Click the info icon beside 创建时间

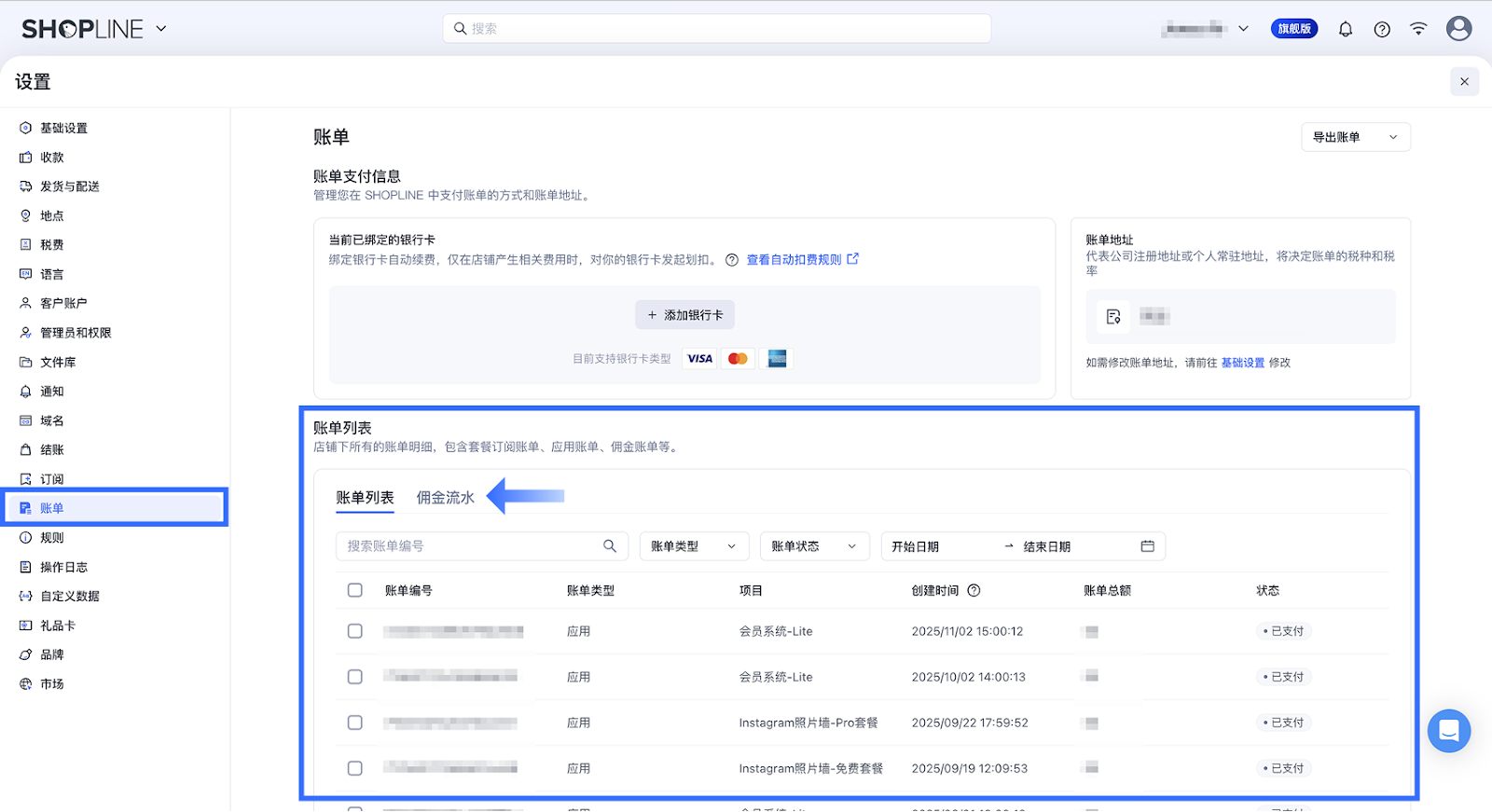(974, 590)
